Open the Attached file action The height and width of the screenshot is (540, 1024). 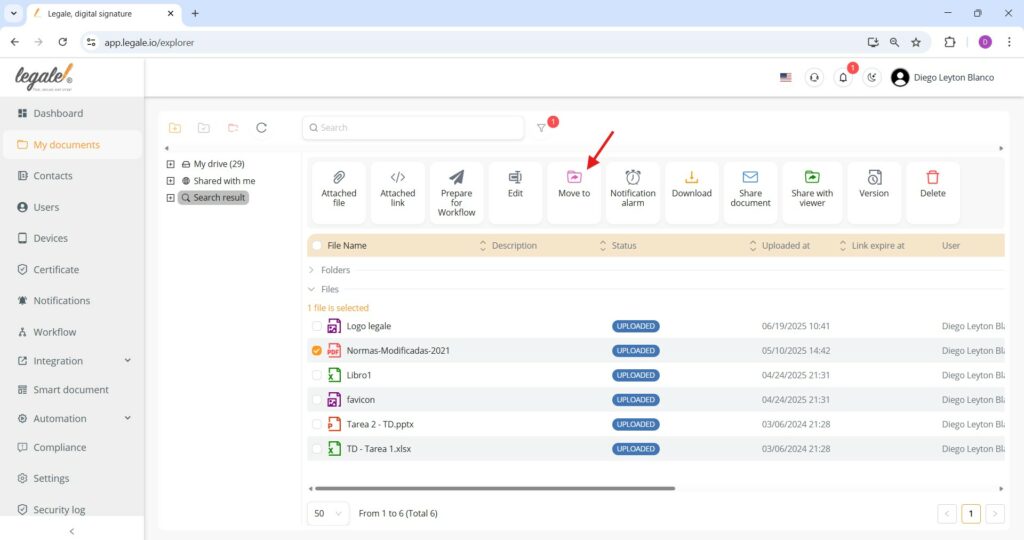coord(338,191)
